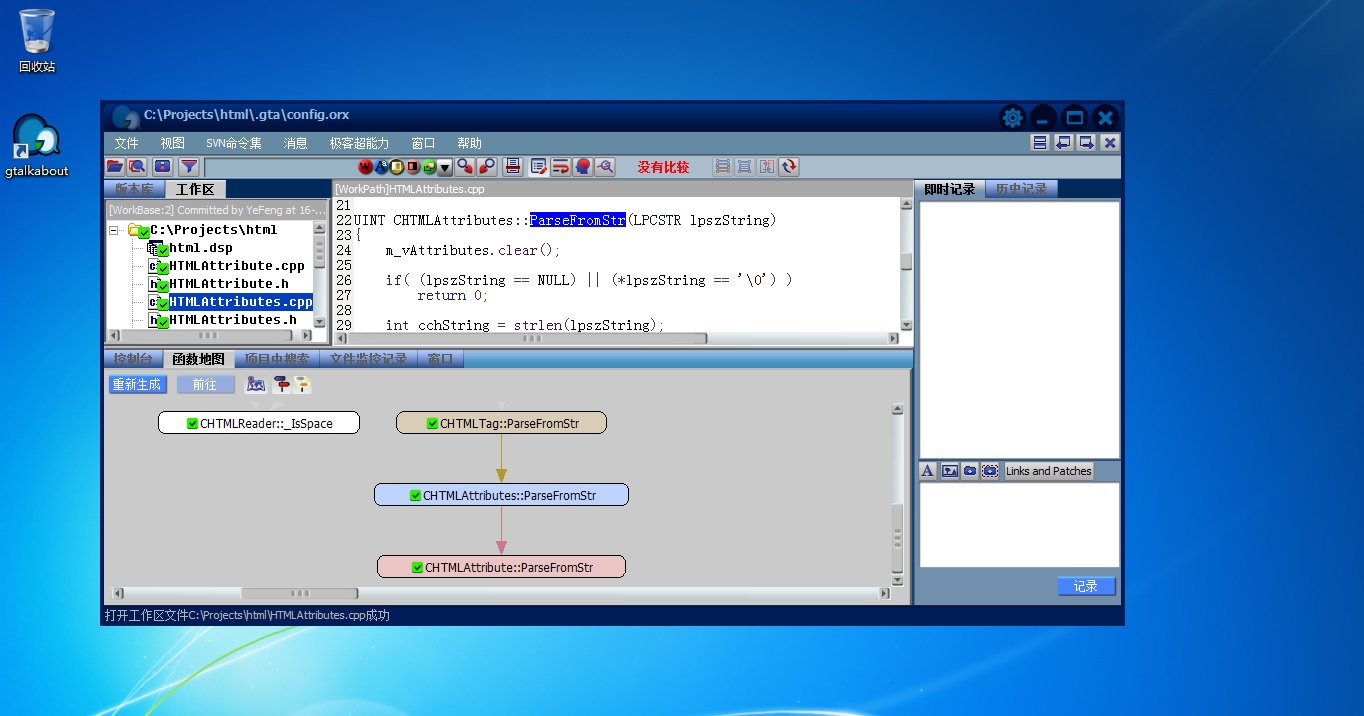
Task: Click the green circle toolbar icon
Action: (429, 167)
